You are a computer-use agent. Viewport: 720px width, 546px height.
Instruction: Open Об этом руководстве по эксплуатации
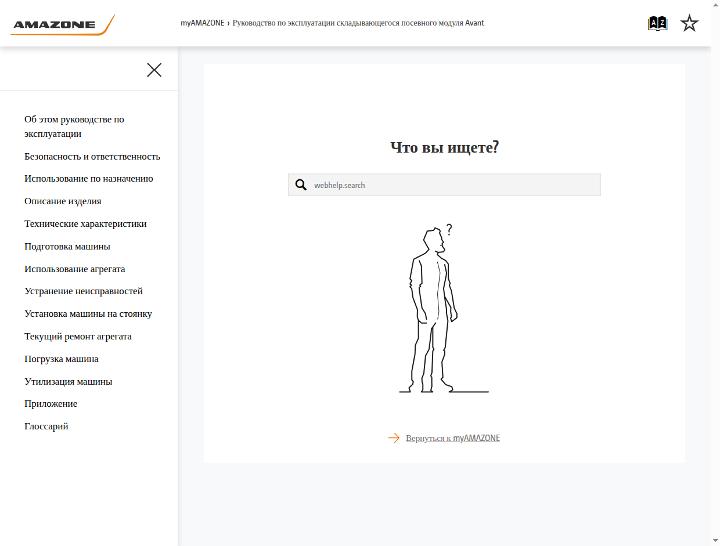[x=74, y=126]
